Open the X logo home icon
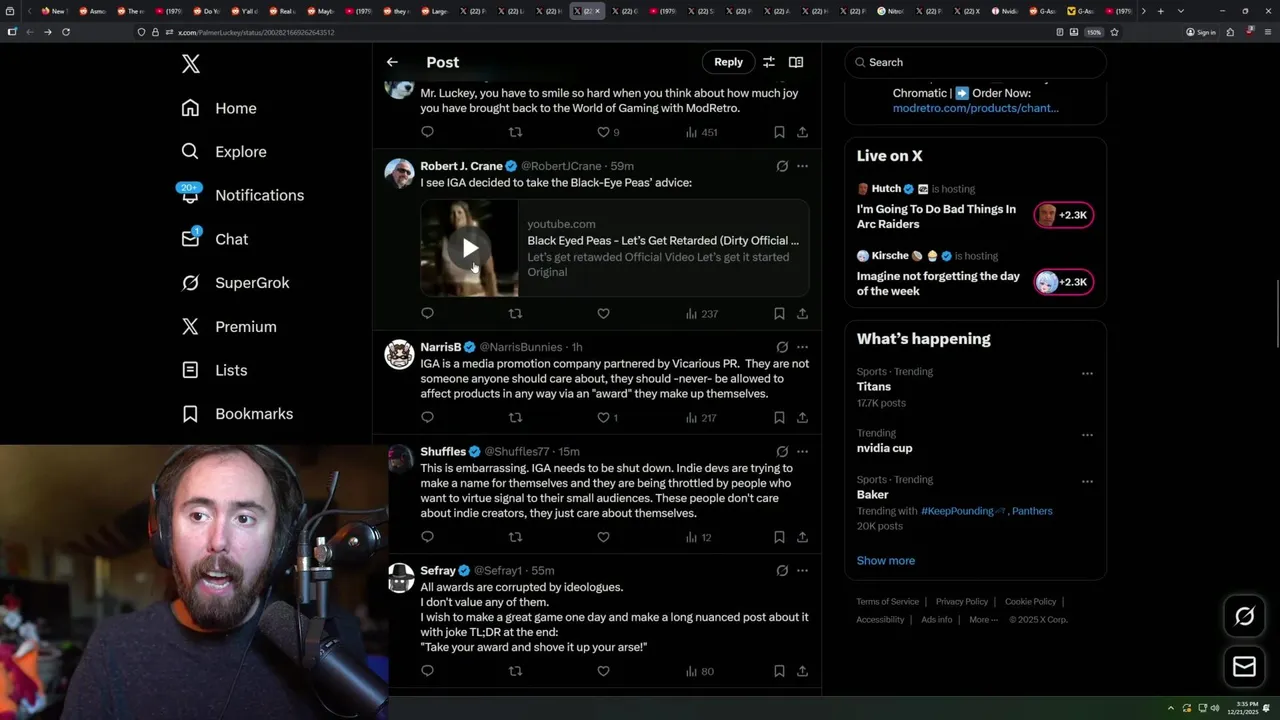1280x720 pixels. [x=191, y=64]
